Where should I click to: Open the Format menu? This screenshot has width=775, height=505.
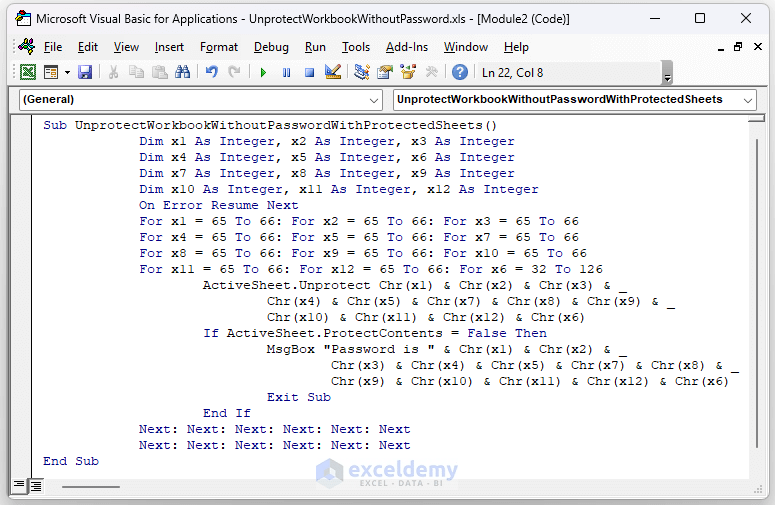tap(218, 47)
